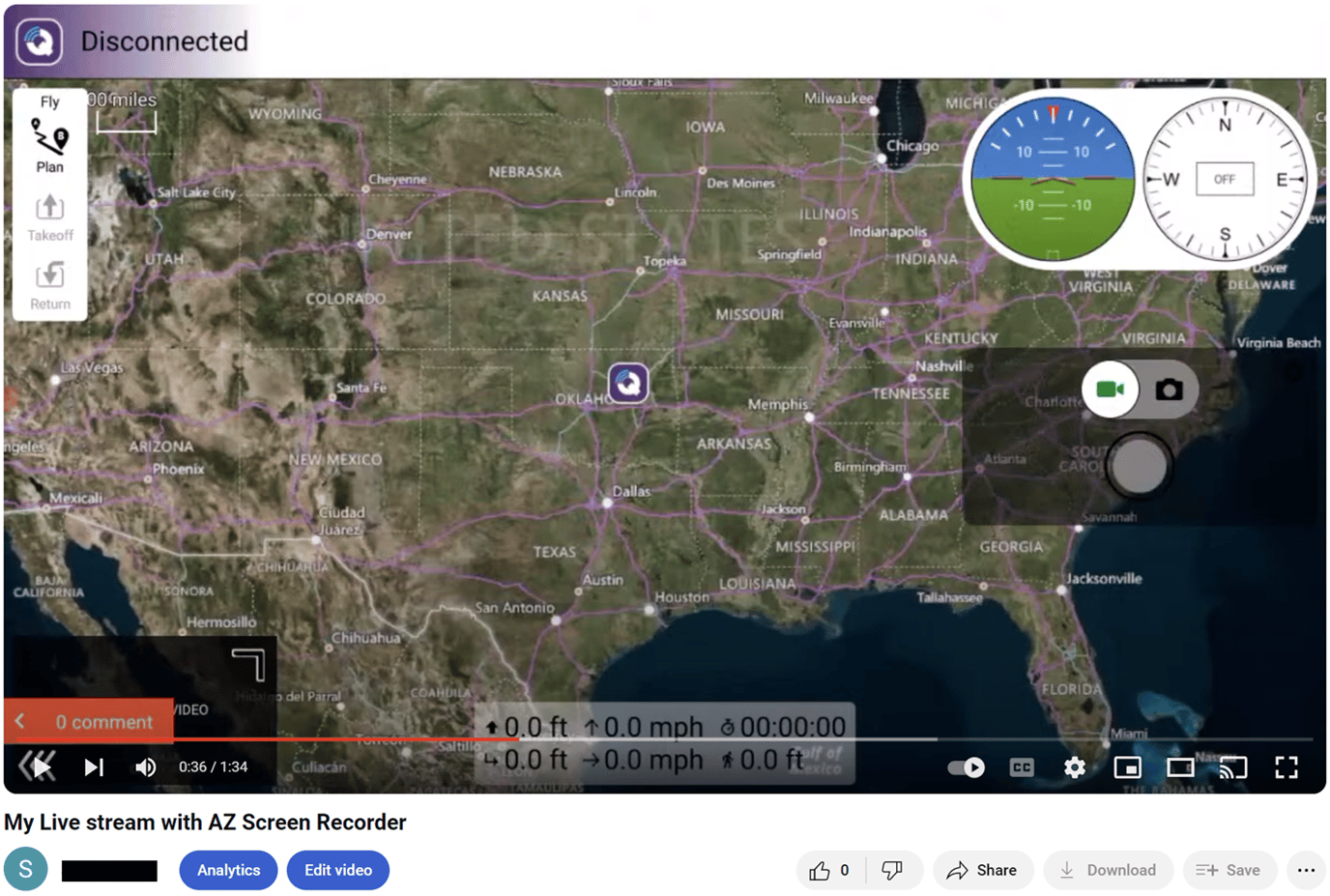Viewport: 1330px width, 896px height.
Task: Switch to the Fly tab
Action: [x=49, y=101]
